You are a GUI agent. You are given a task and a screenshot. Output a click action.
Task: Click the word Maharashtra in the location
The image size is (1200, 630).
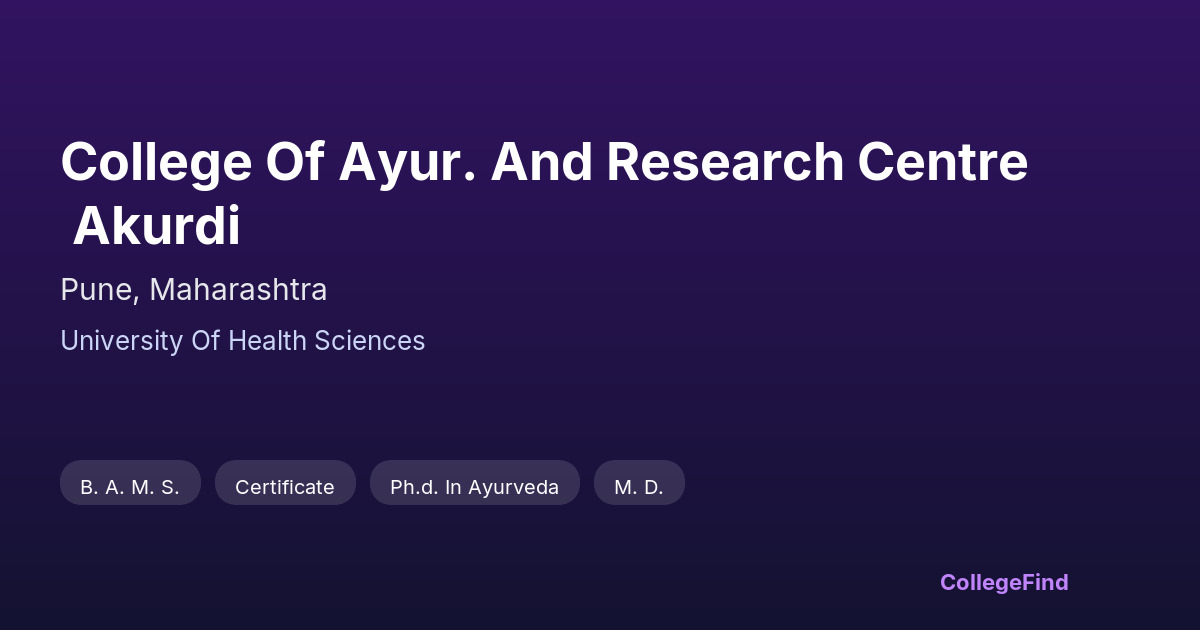238,290
